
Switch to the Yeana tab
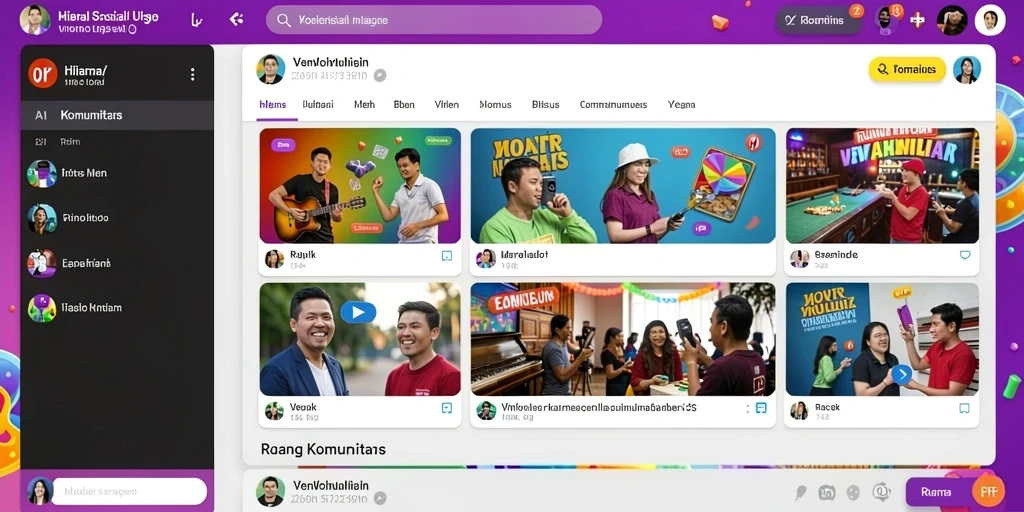tap(682, 104)
